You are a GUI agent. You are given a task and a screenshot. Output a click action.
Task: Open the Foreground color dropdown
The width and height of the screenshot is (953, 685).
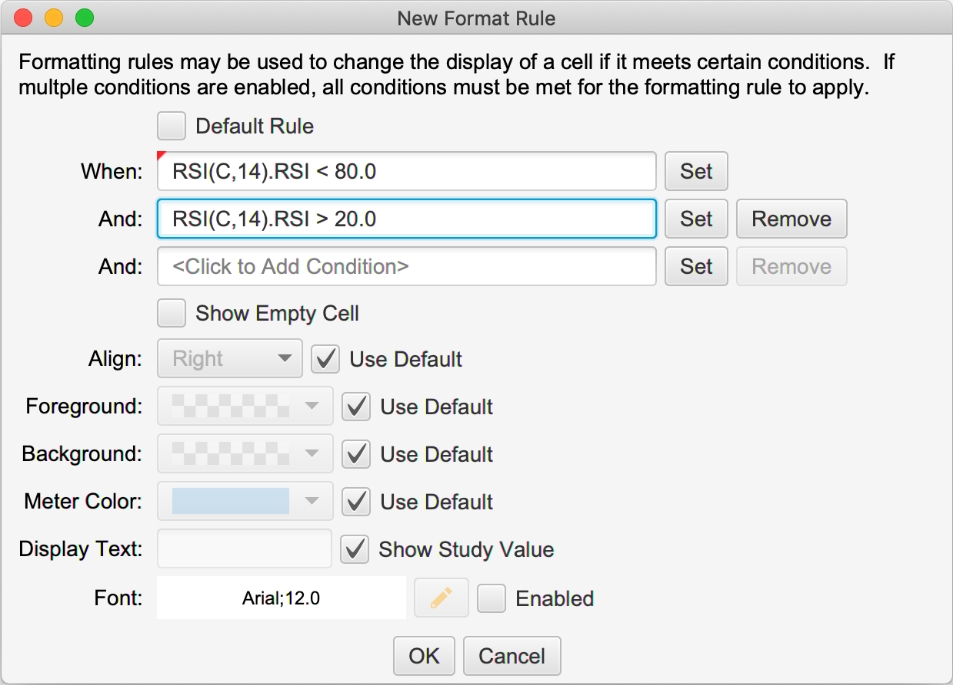(245, 406)
